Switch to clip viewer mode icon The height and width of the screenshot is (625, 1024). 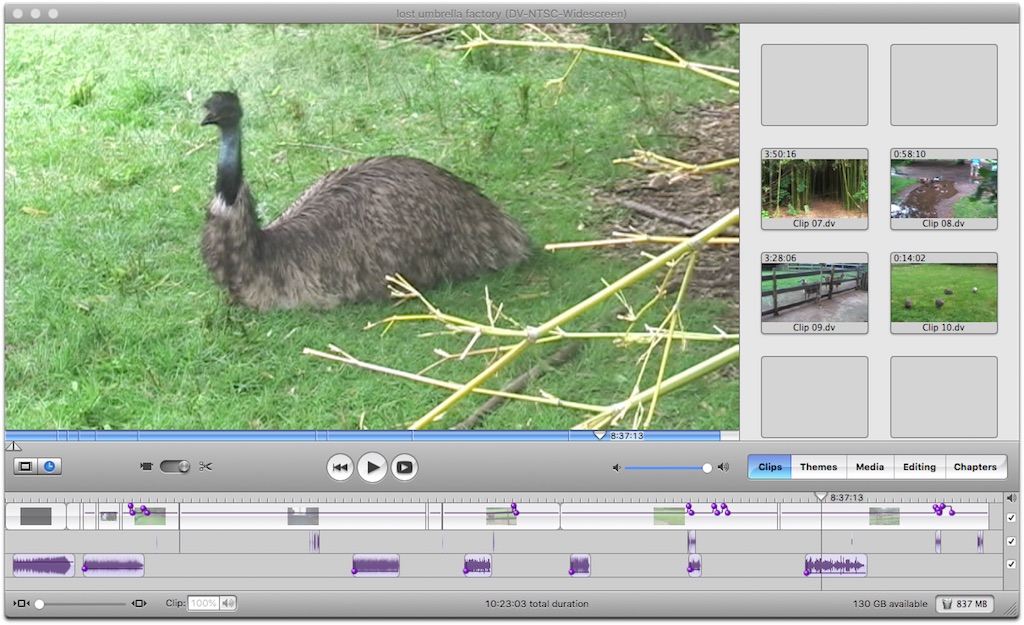coord(25,466)
